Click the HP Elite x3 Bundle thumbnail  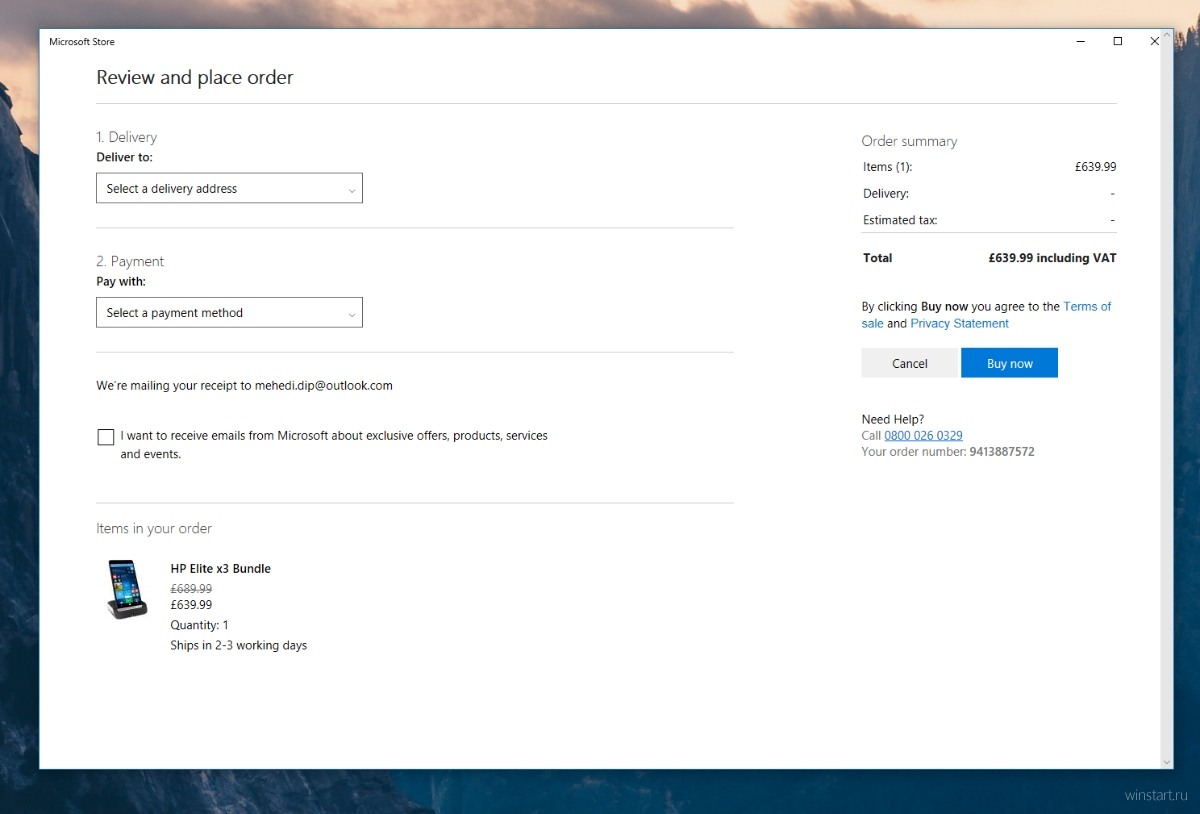127,589
